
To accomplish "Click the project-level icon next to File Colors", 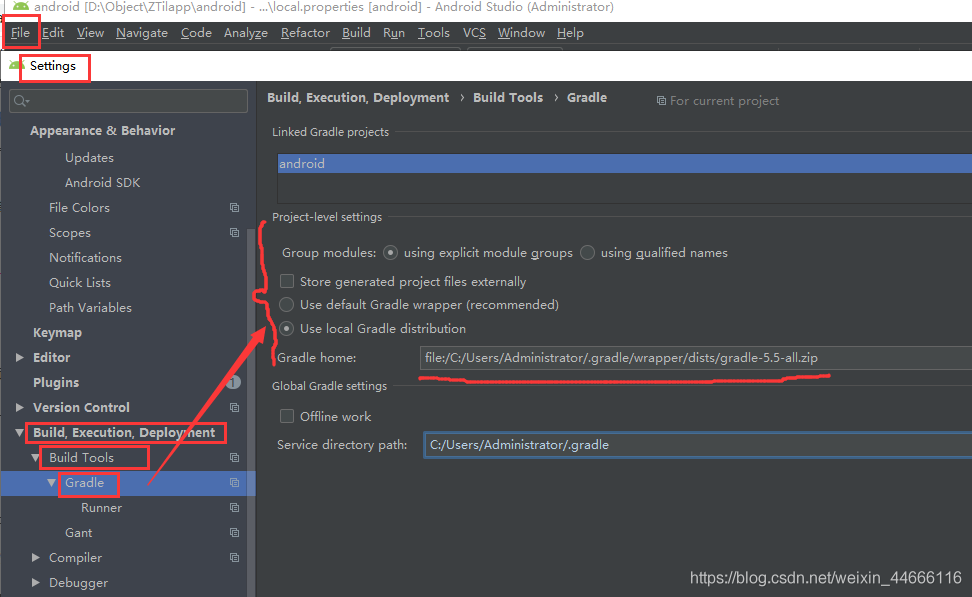I will (234, 207).
